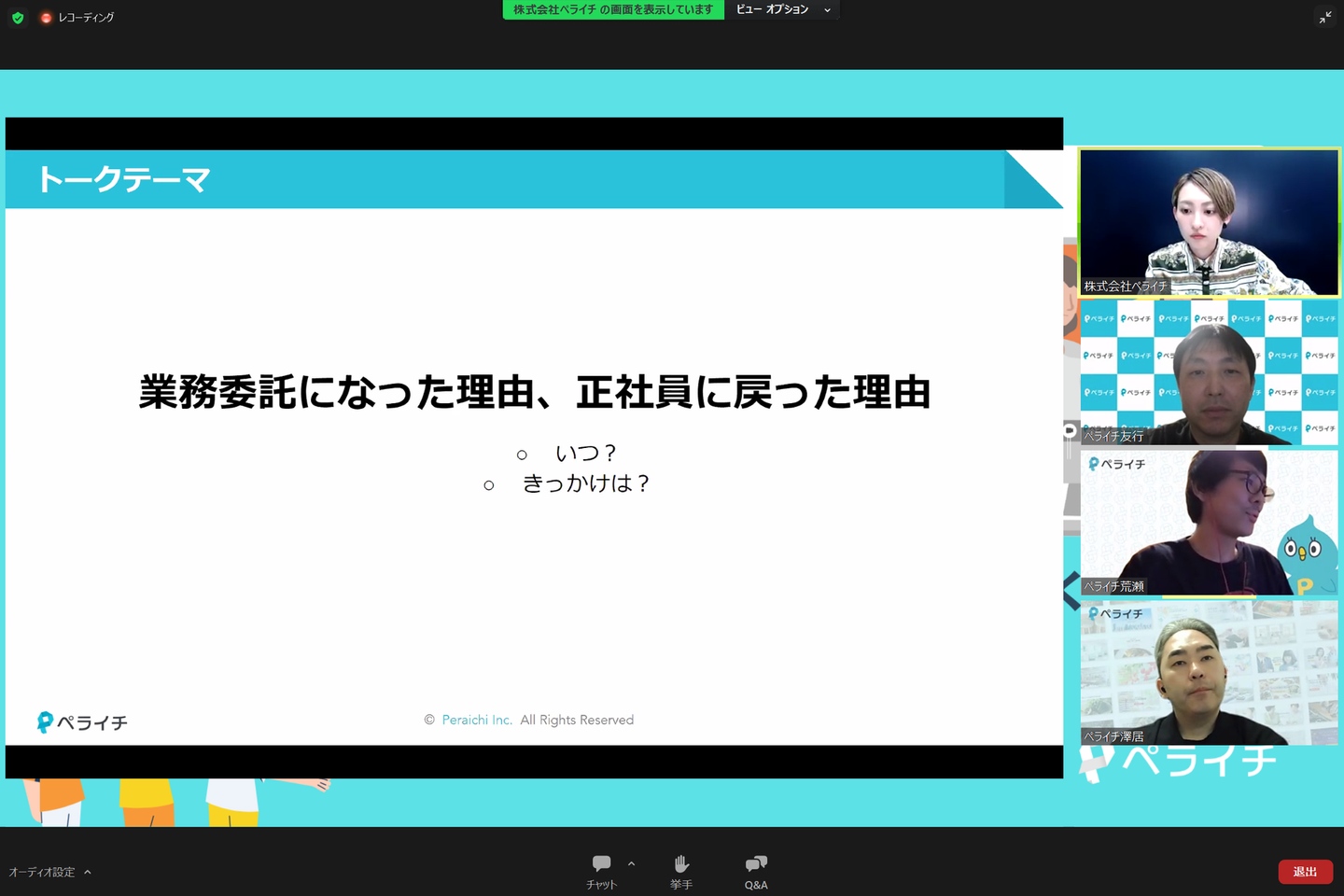1344x896 pixels.
Task: Click the レコーディング label
Action: (86, 18)
